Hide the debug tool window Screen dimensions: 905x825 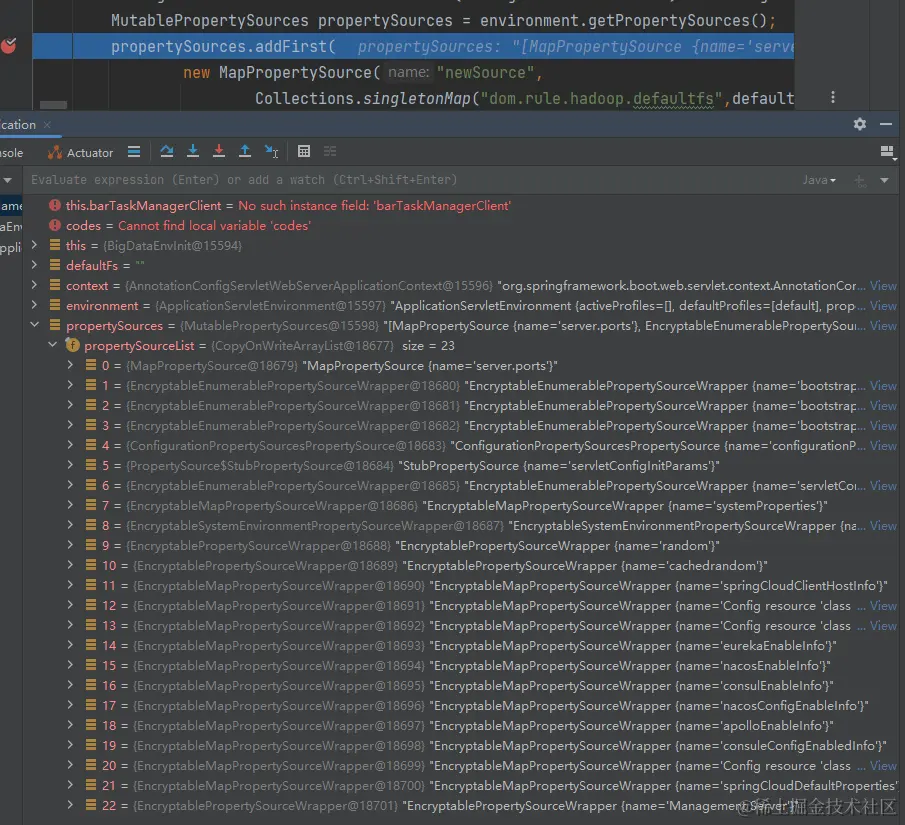886,124
